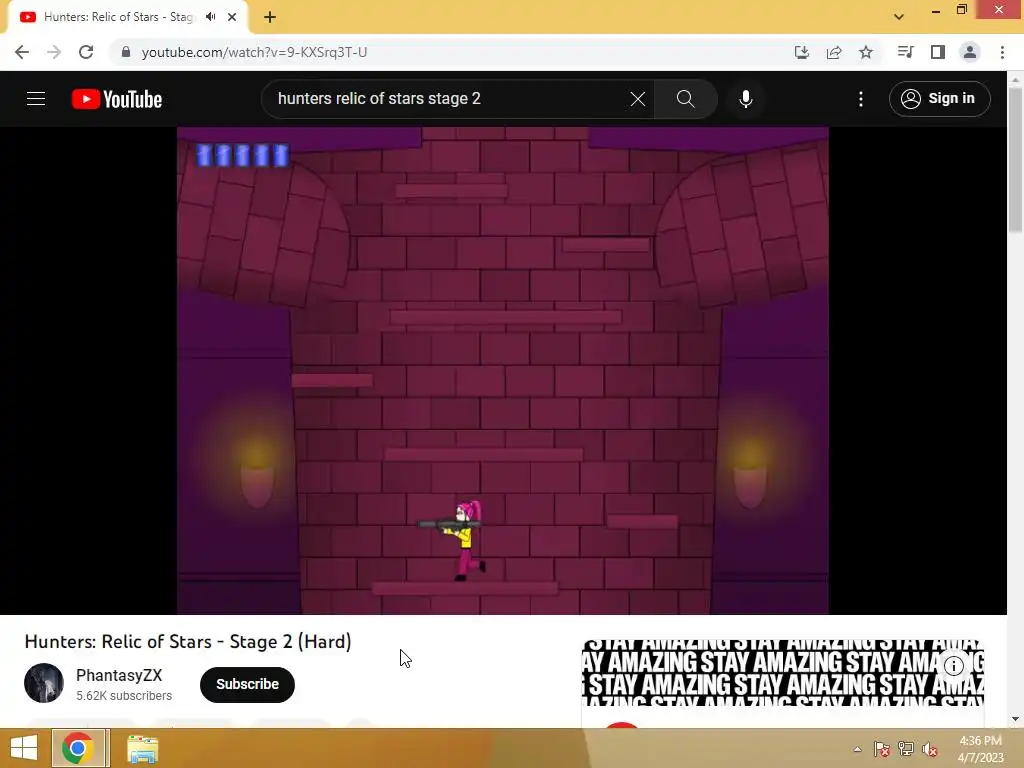Select the Hunters: Relic of Stars tab
This screenshot has height=768, width=1024.
click(119, 17)
